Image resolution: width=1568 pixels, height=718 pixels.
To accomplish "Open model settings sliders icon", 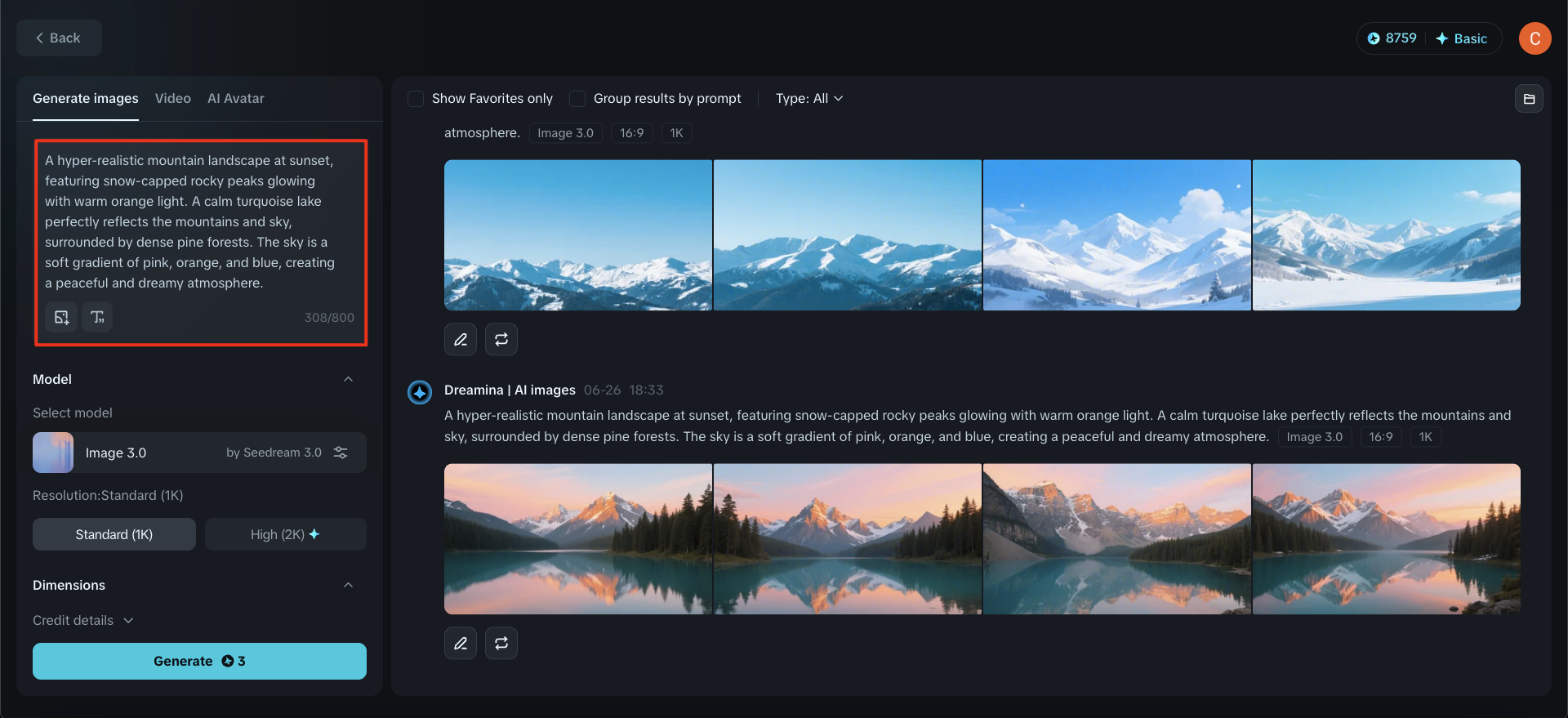I will [341, 453].
